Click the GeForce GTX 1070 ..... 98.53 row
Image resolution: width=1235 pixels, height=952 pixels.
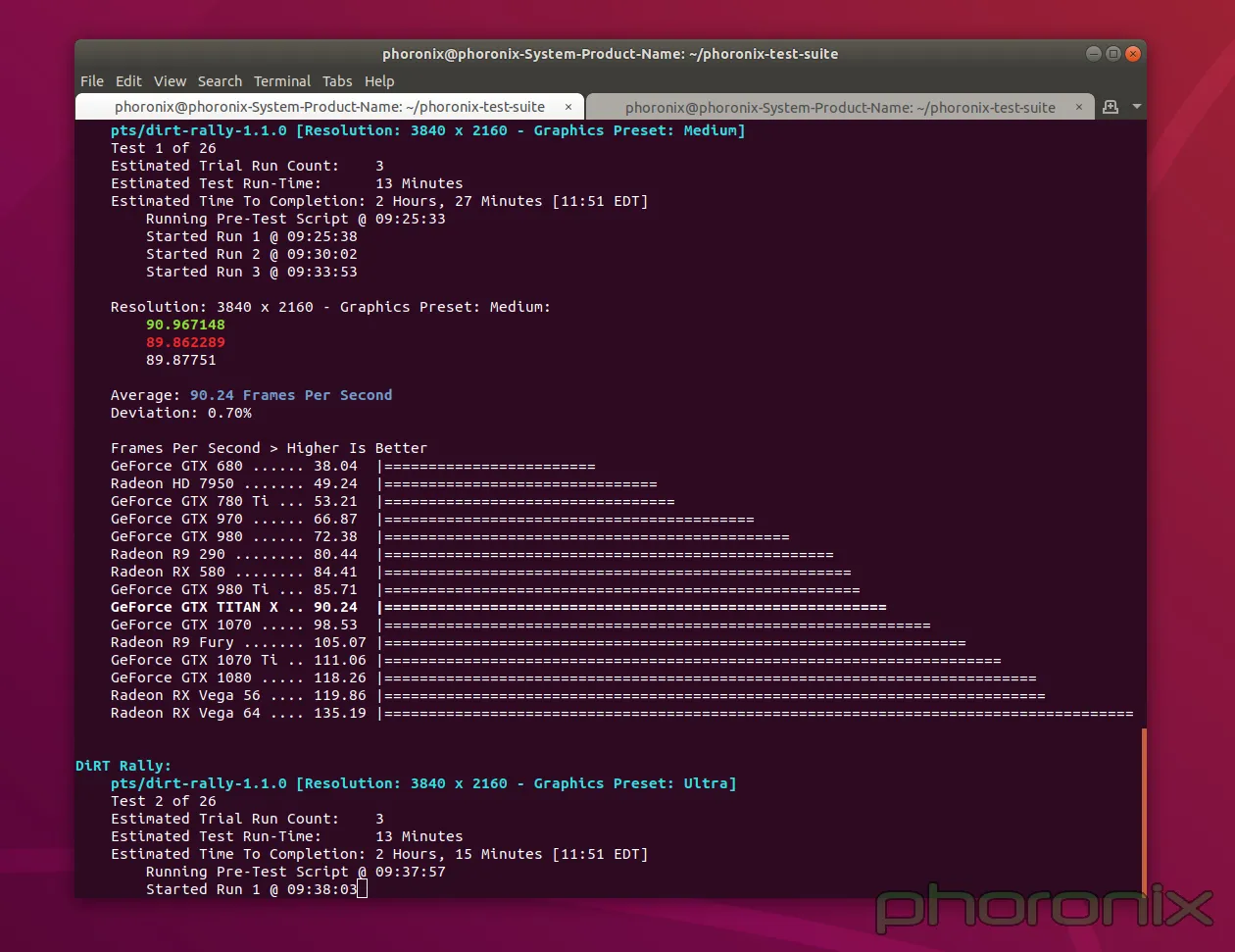[520, 625]
